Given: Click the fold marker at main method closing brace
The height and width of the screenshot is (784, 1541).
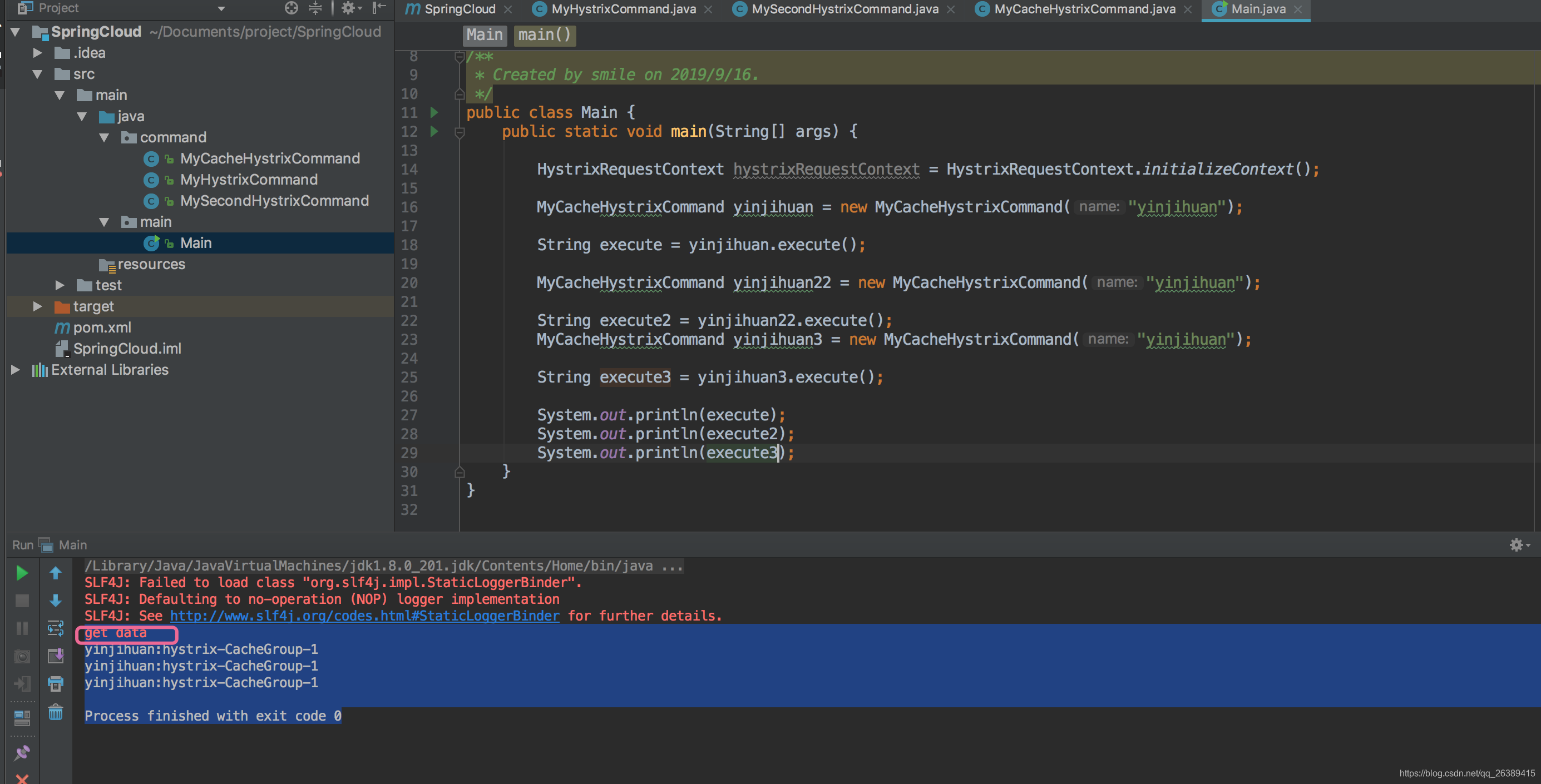Looking at the screenshot, I should coord(460,473).
